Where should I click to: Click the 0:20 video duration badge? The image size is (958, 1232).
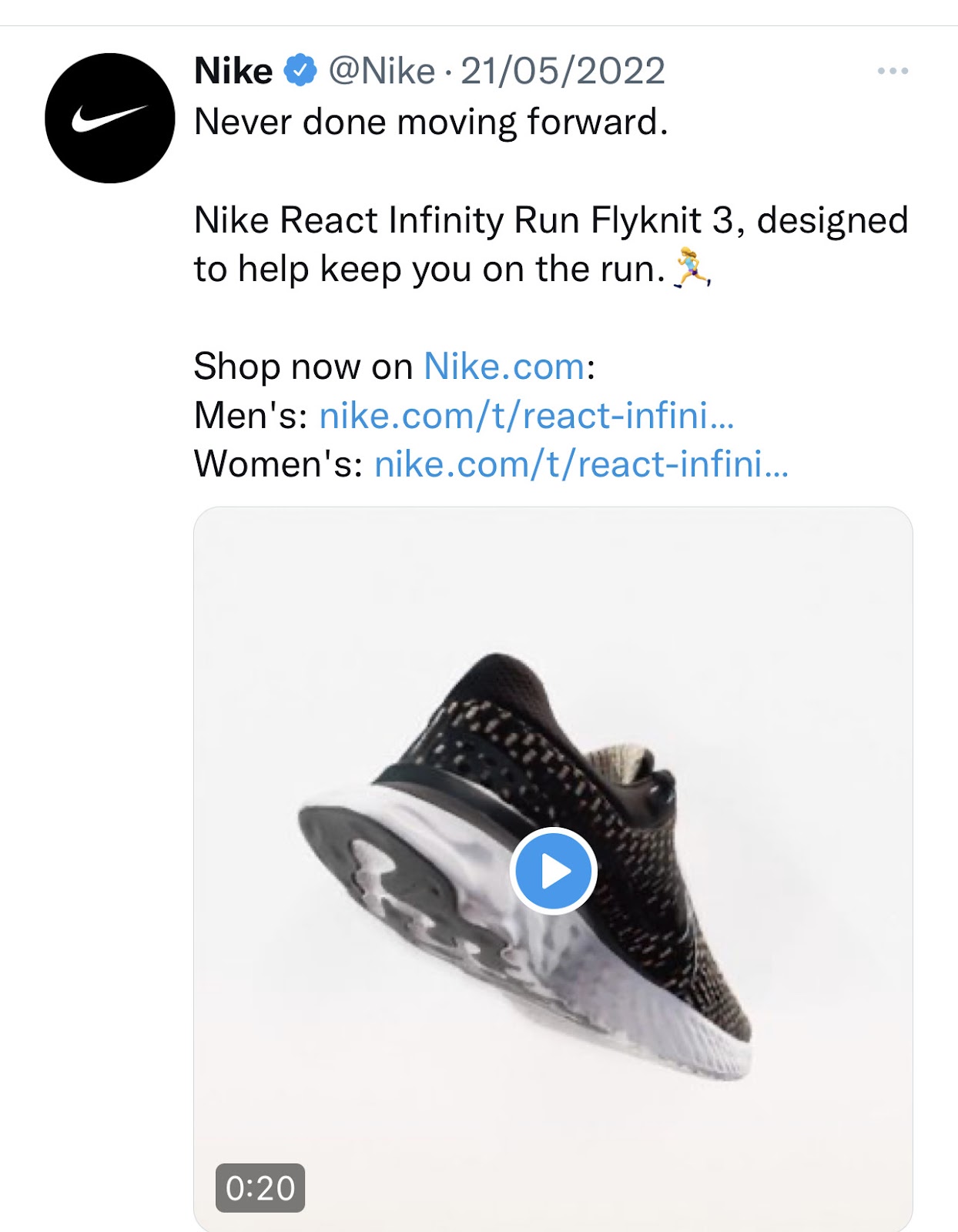[260, 1187]
